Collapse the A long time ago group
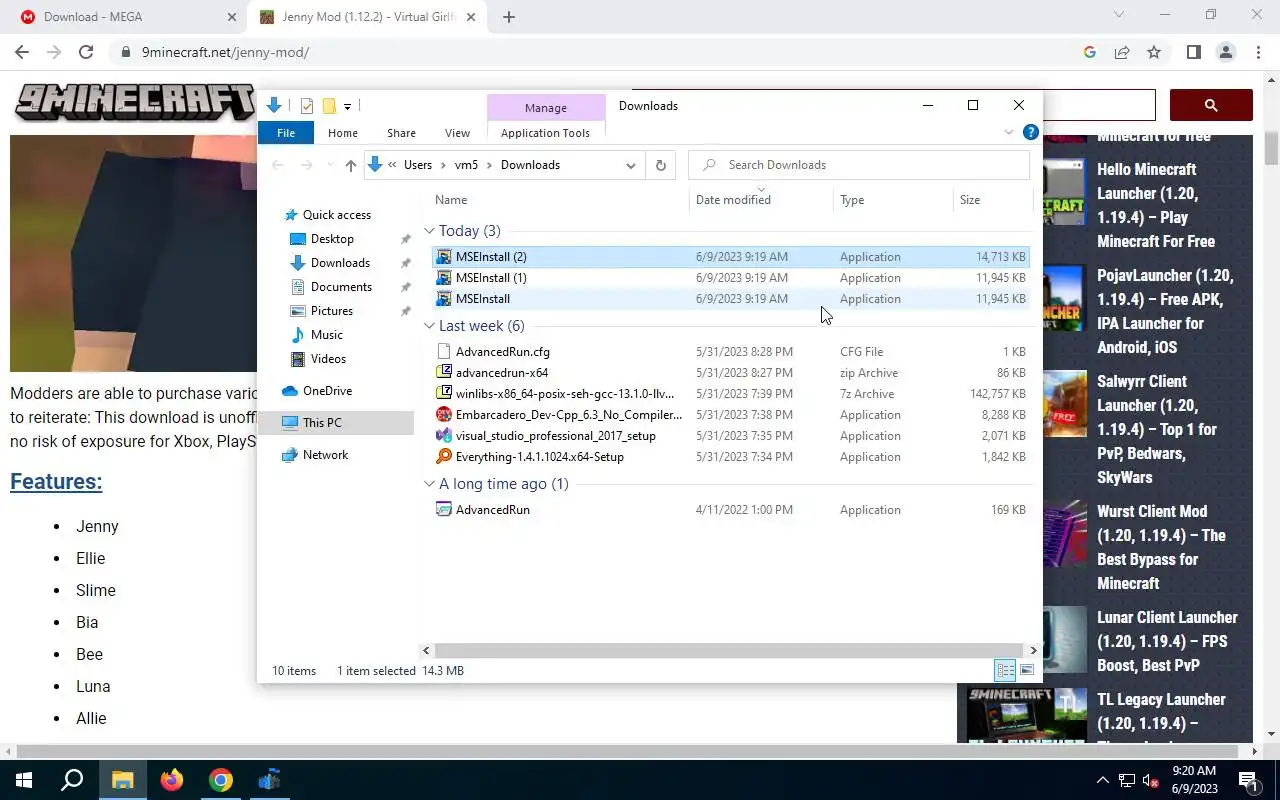The width and height of the screenshot is (1280, 800). click(429, 484)
